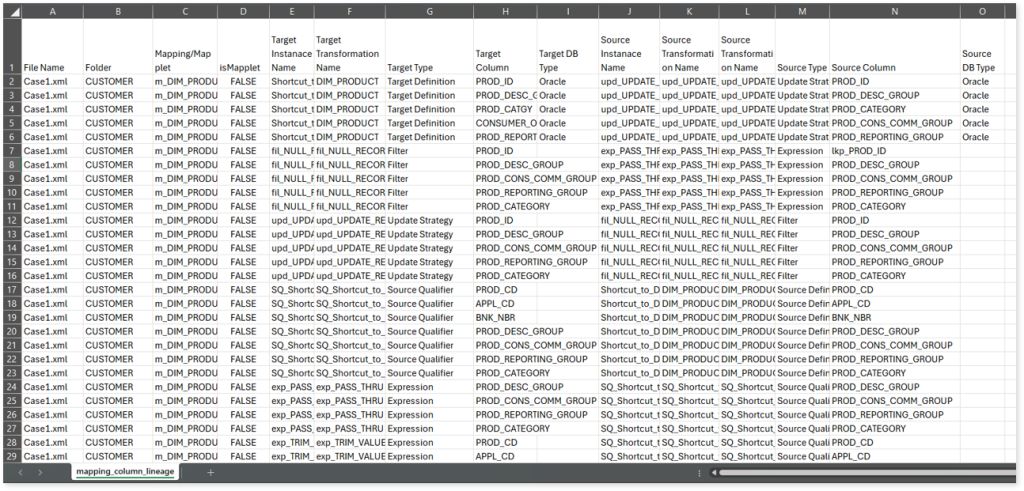The image size is (1024, 491).
Task: Click the "Folder" header cell
Action: point(117,46)
